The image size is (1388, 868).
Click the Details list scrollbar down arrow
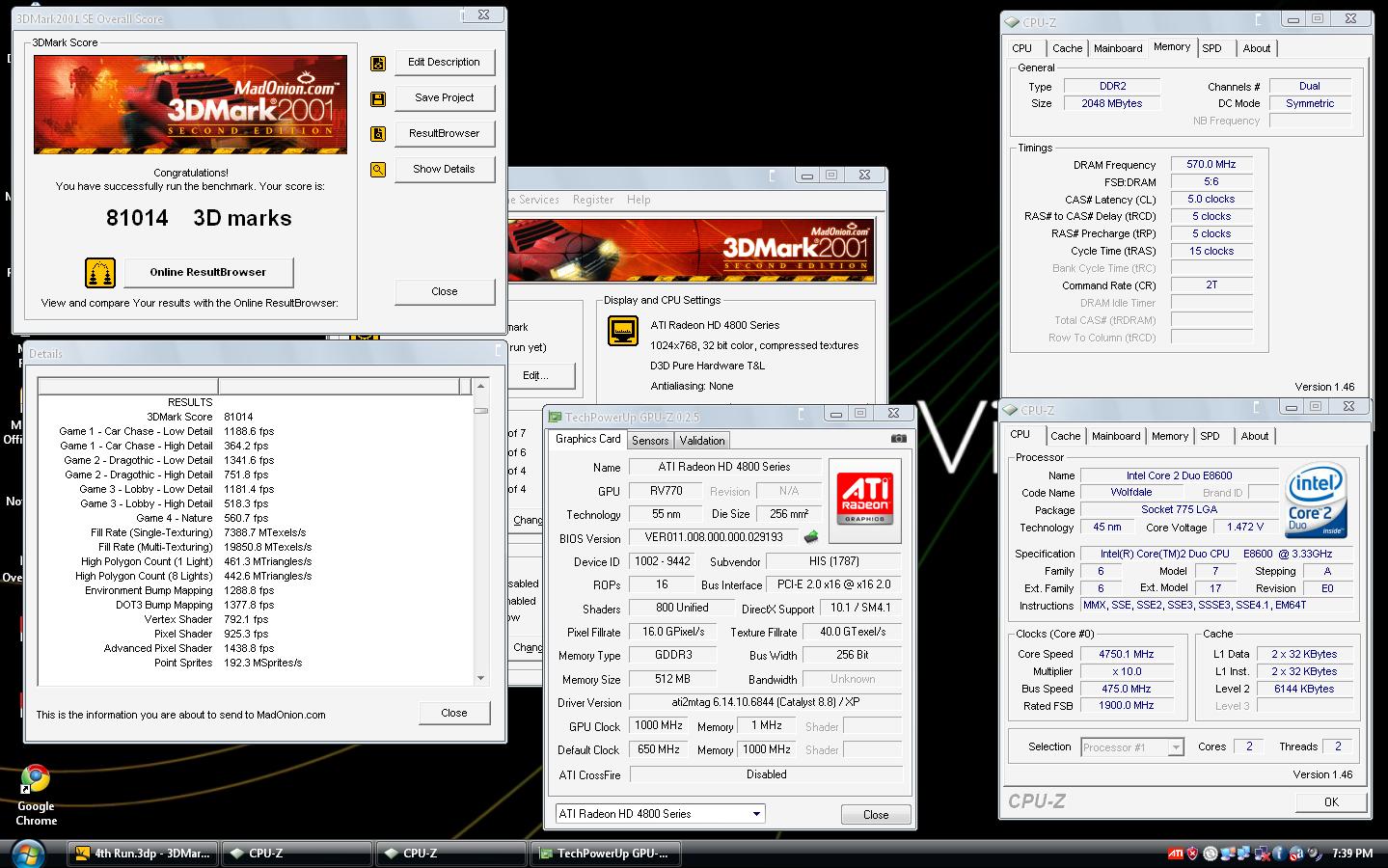tap(481, 678)
